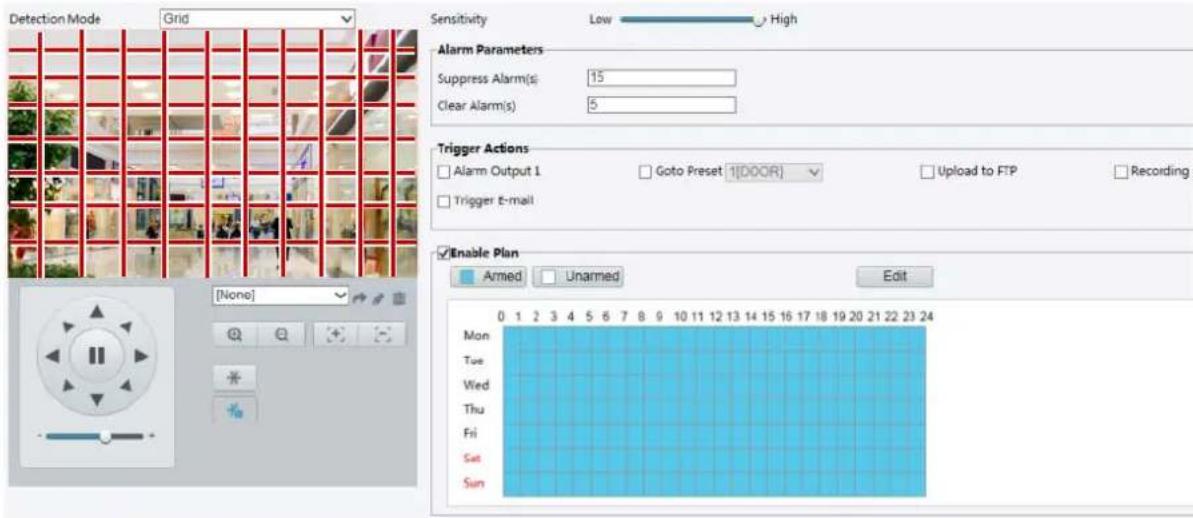Click the blue settings icon below asterisk
Screen dimensions: 1193x518
pyautogui.click(x=234, y=410)
